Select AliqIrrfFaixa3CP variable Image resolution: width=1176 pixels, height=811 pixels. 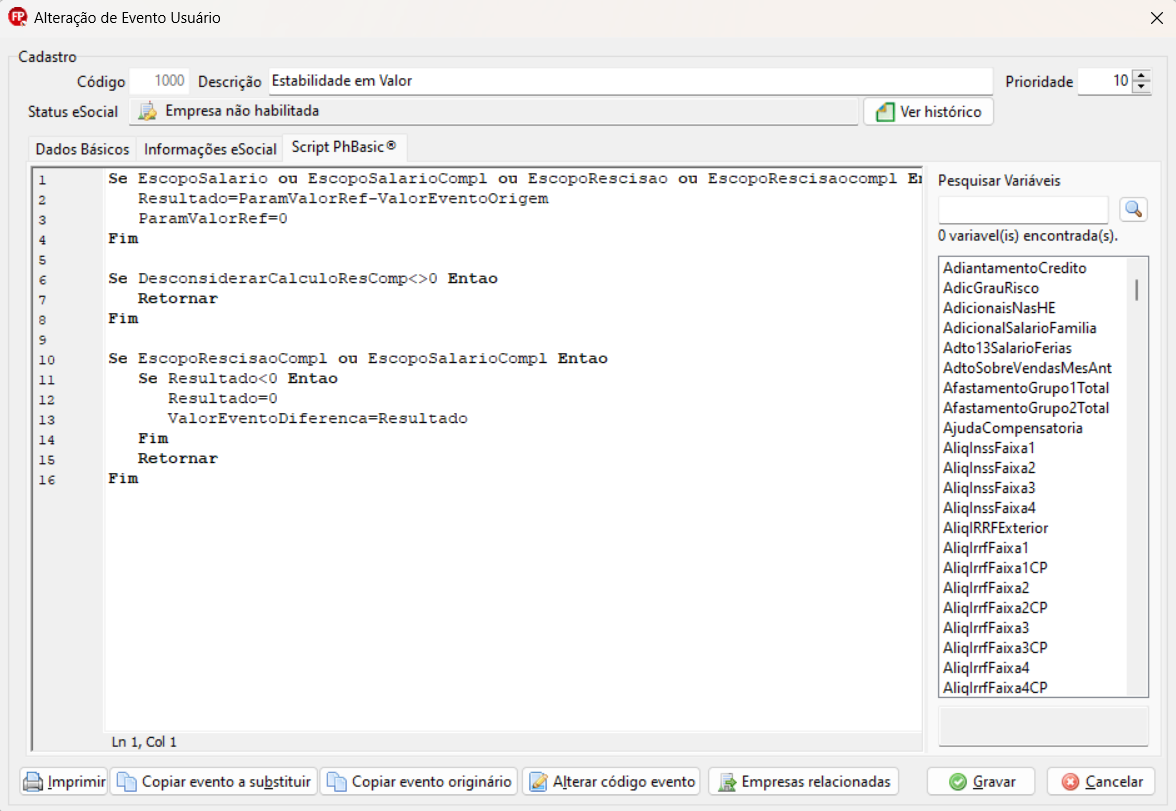pos(994,648)
